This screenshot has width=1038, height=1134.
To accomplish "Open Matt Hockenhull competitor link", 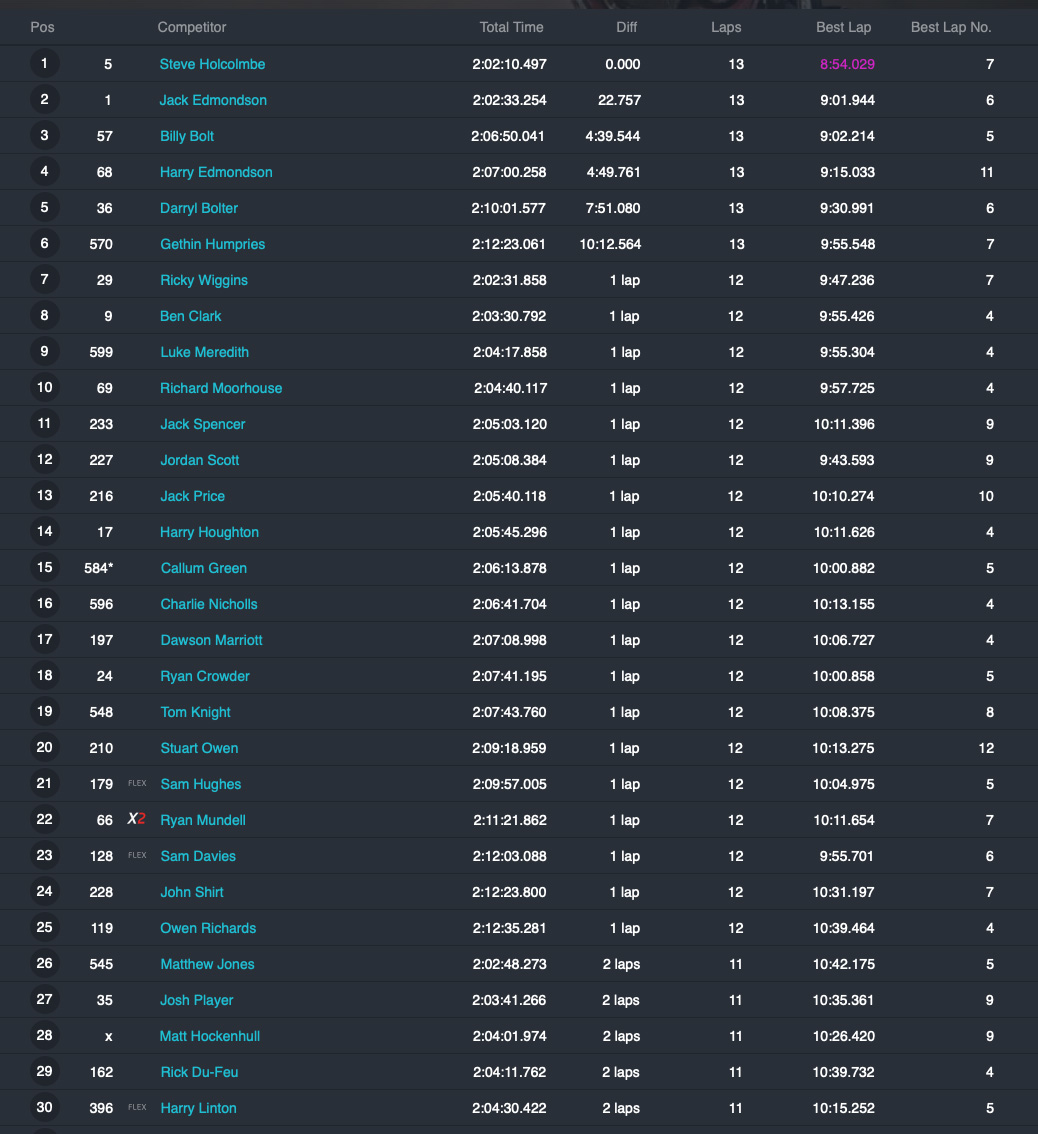I will pos(210,1036).
